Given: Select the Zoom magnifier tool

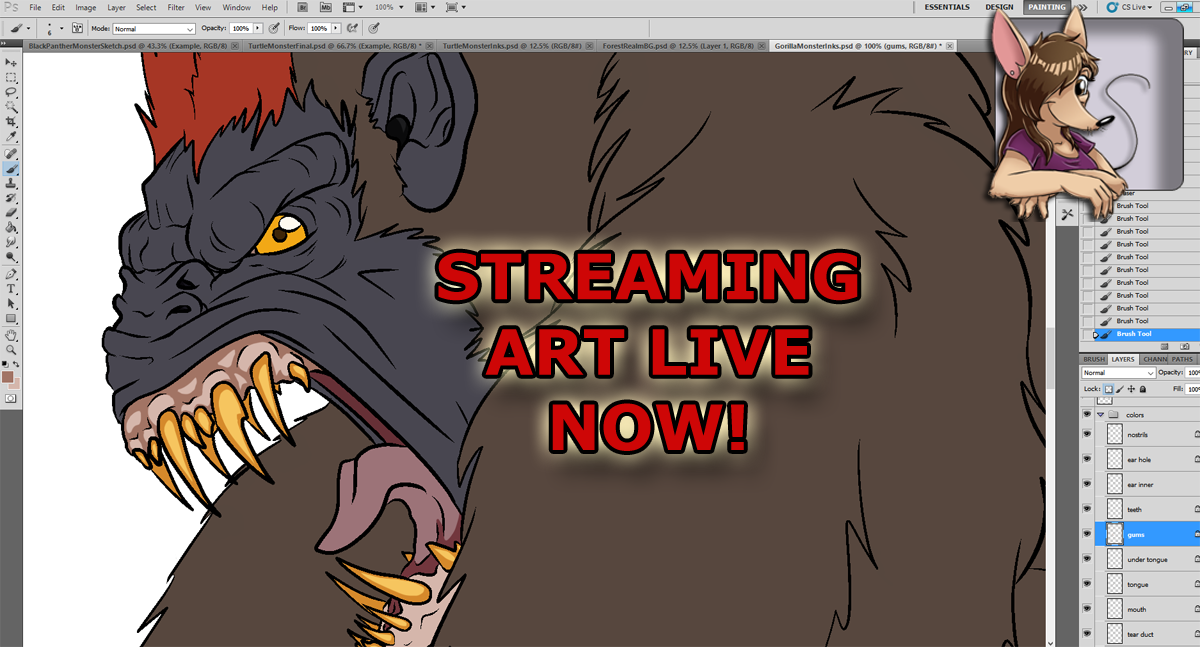Looking at the screenshot, I should pos(11,350).
